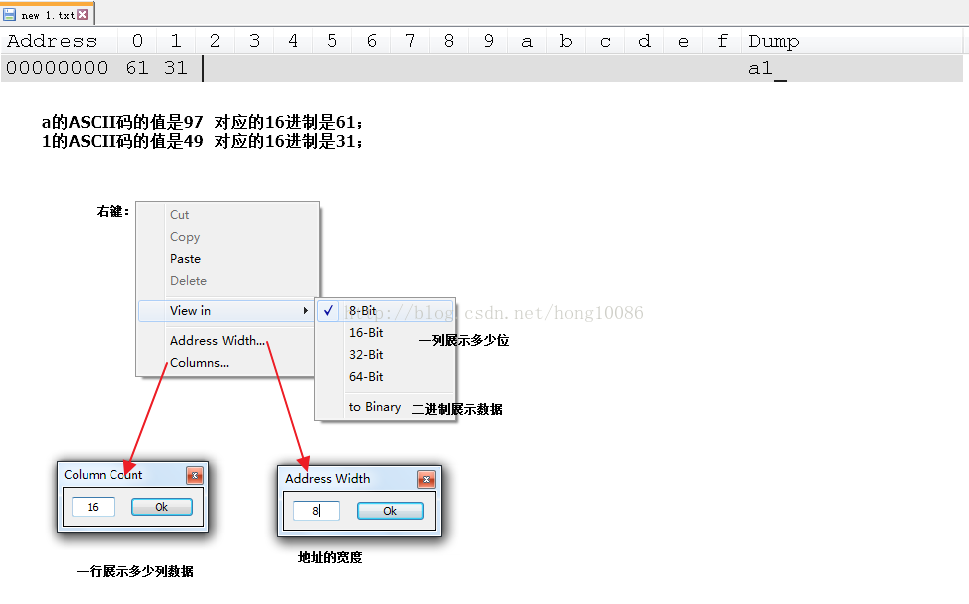Image resolution: width=969 pixels, height=604 pixels.
Task: Click column header a
Action: [527, 41]
